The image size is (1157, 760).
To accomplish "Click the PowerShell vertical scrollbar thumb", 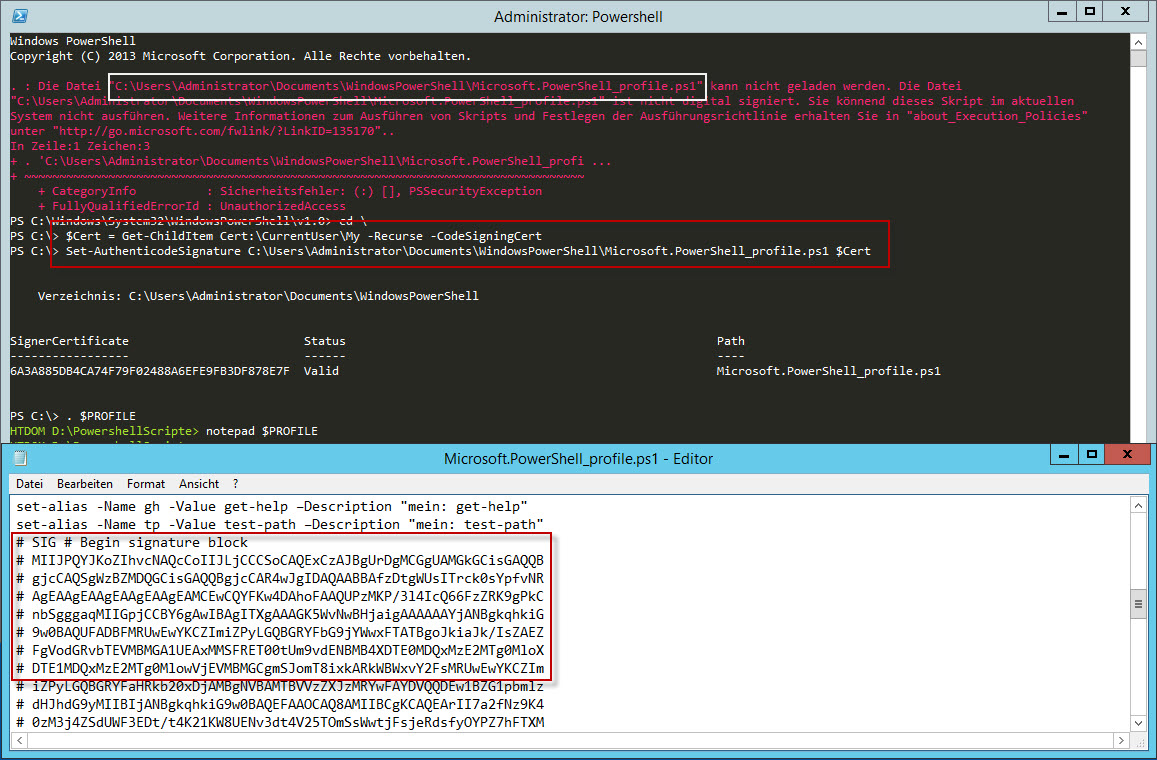I will [1138, 59].
